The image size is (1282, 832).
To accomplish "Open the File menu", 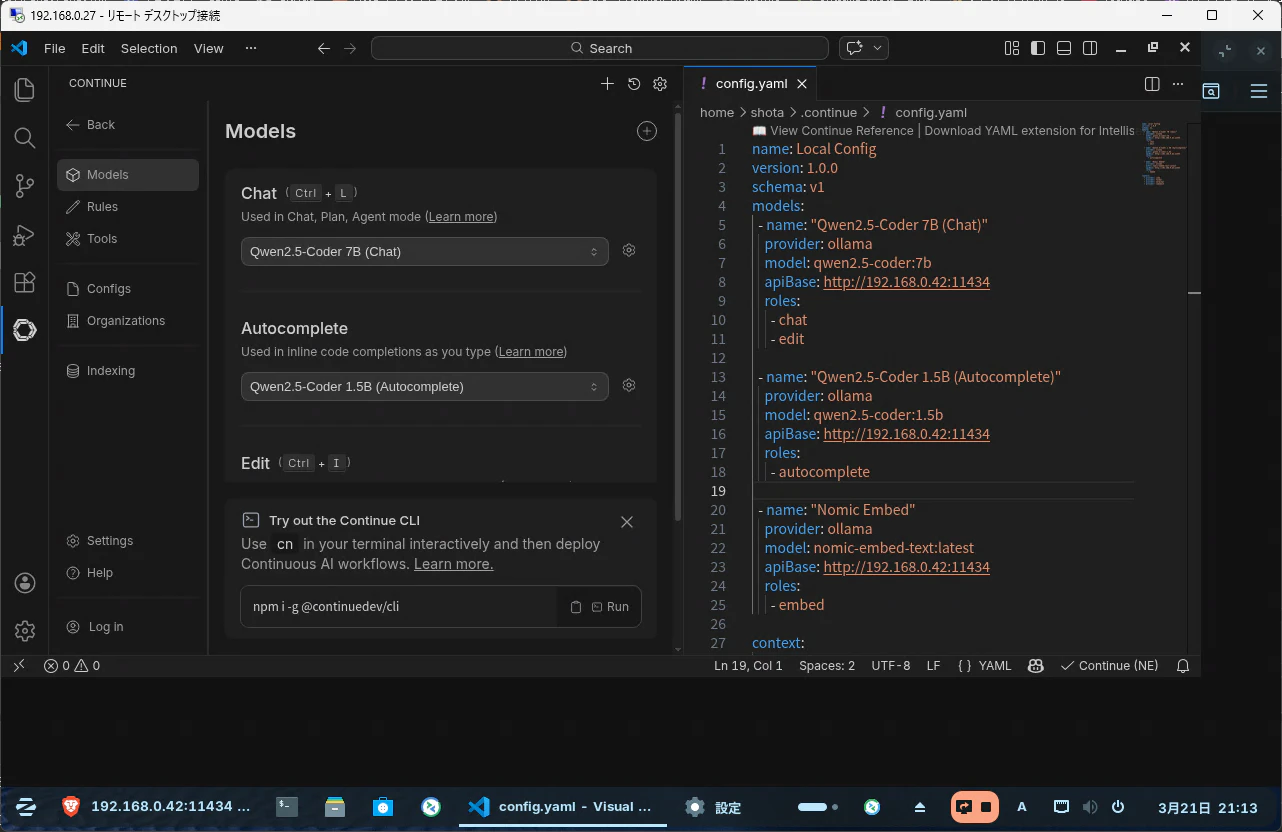I will (55, 48).
